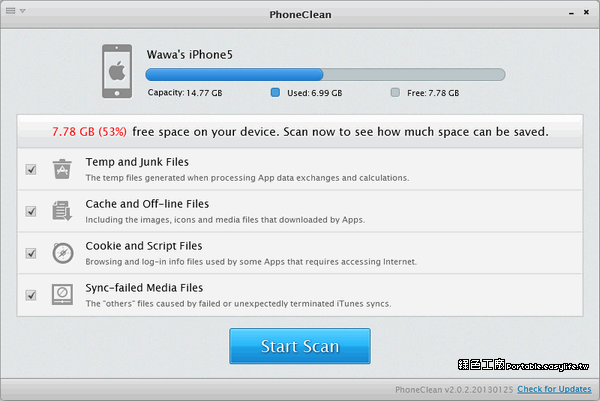Click the description starting "Browsing and log-in info"

pyautogui.click(x=251, y=262)
